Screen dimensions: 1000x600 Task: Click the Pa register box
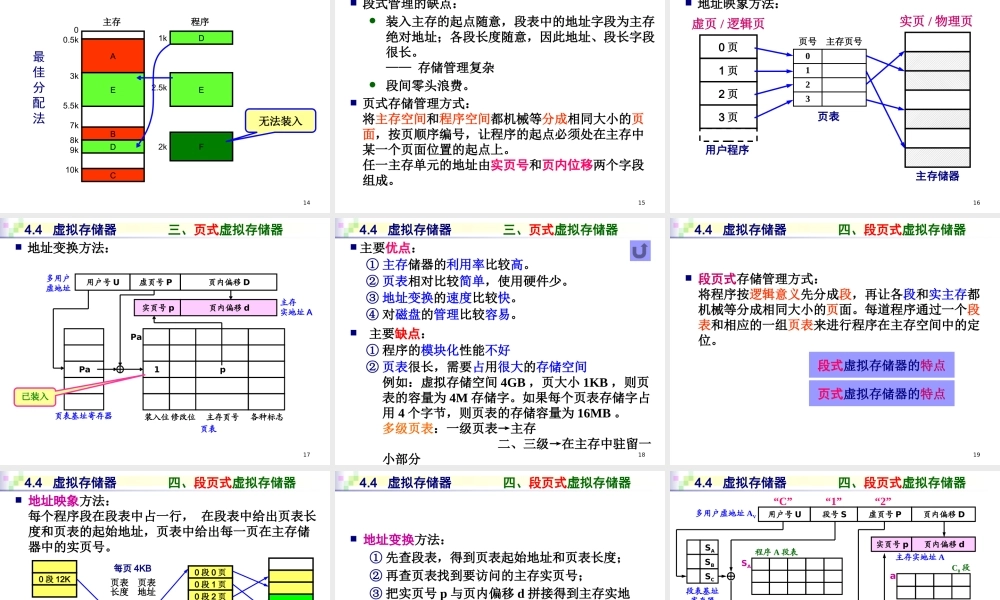(x=85, y=368)
